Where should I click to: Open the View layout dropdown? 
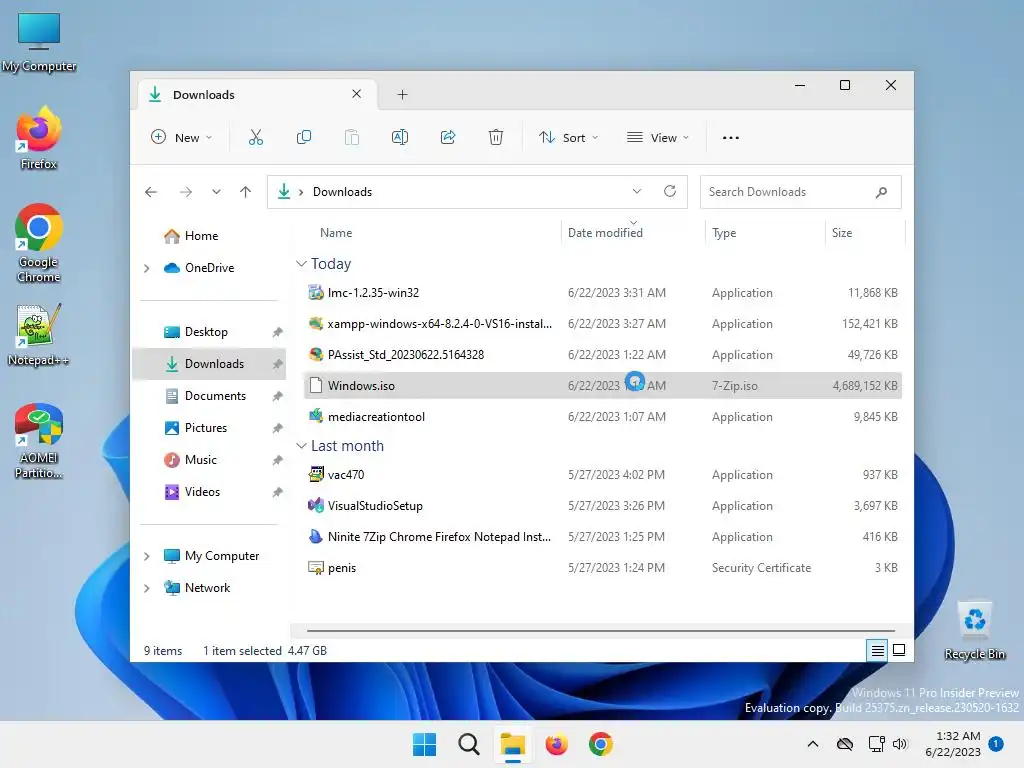pos(658,138)
